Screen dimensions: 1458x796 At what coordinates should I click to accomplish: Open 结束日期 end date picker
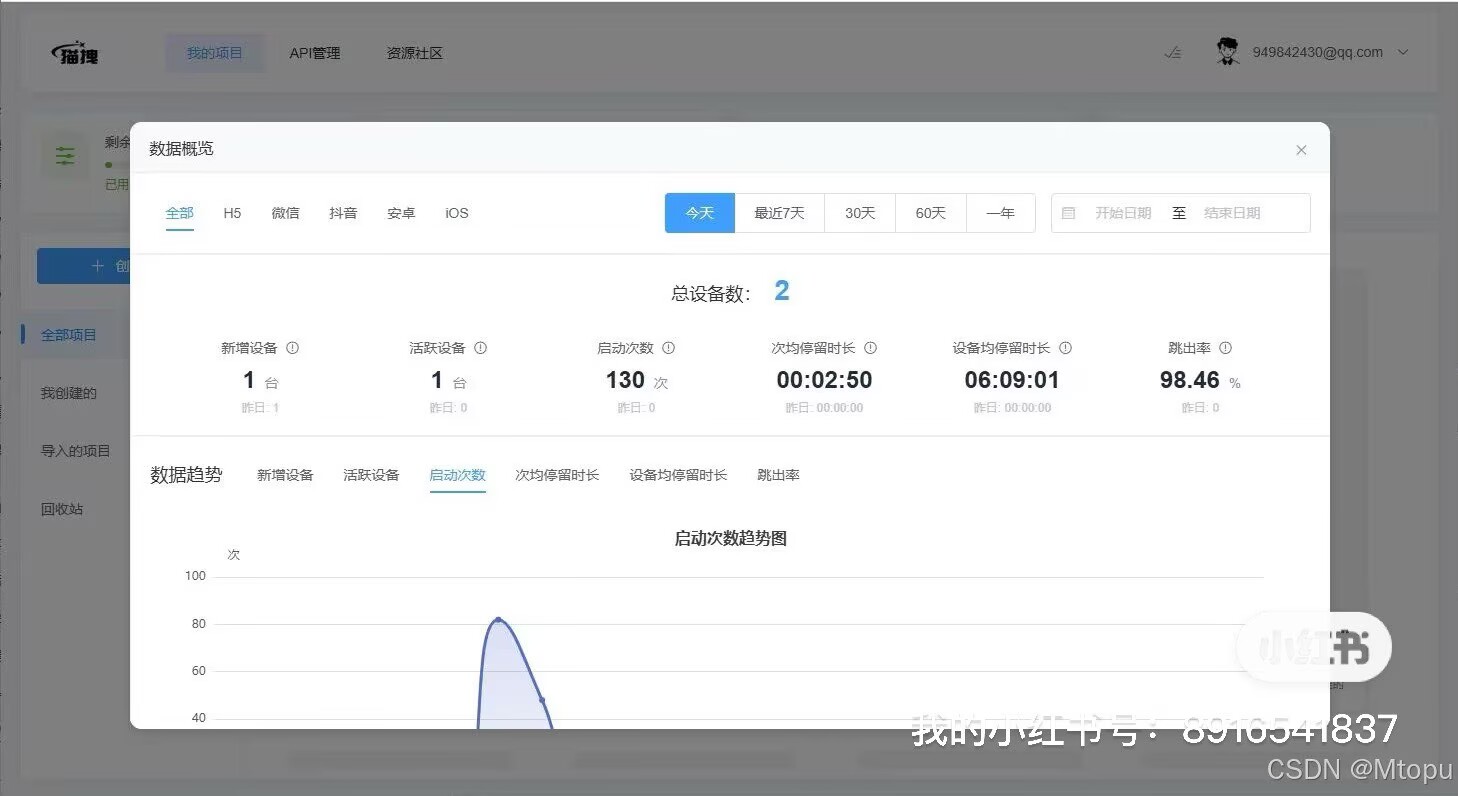click(x=1232, y=213)
